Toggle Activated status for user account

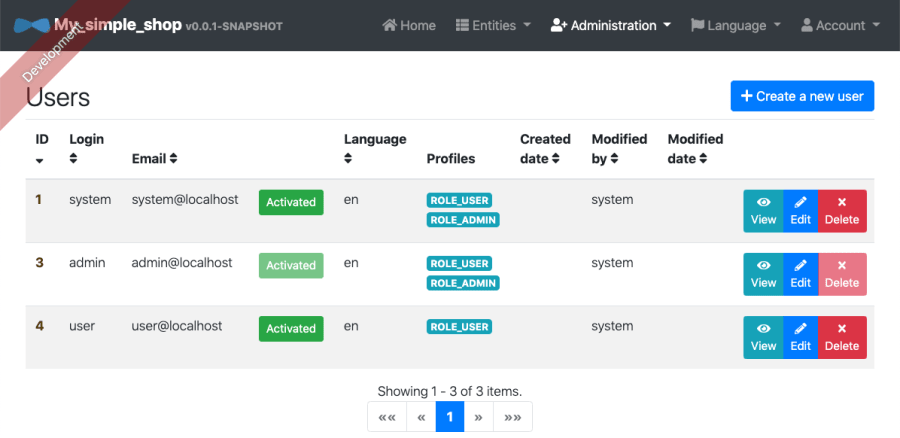coord(291,328)
